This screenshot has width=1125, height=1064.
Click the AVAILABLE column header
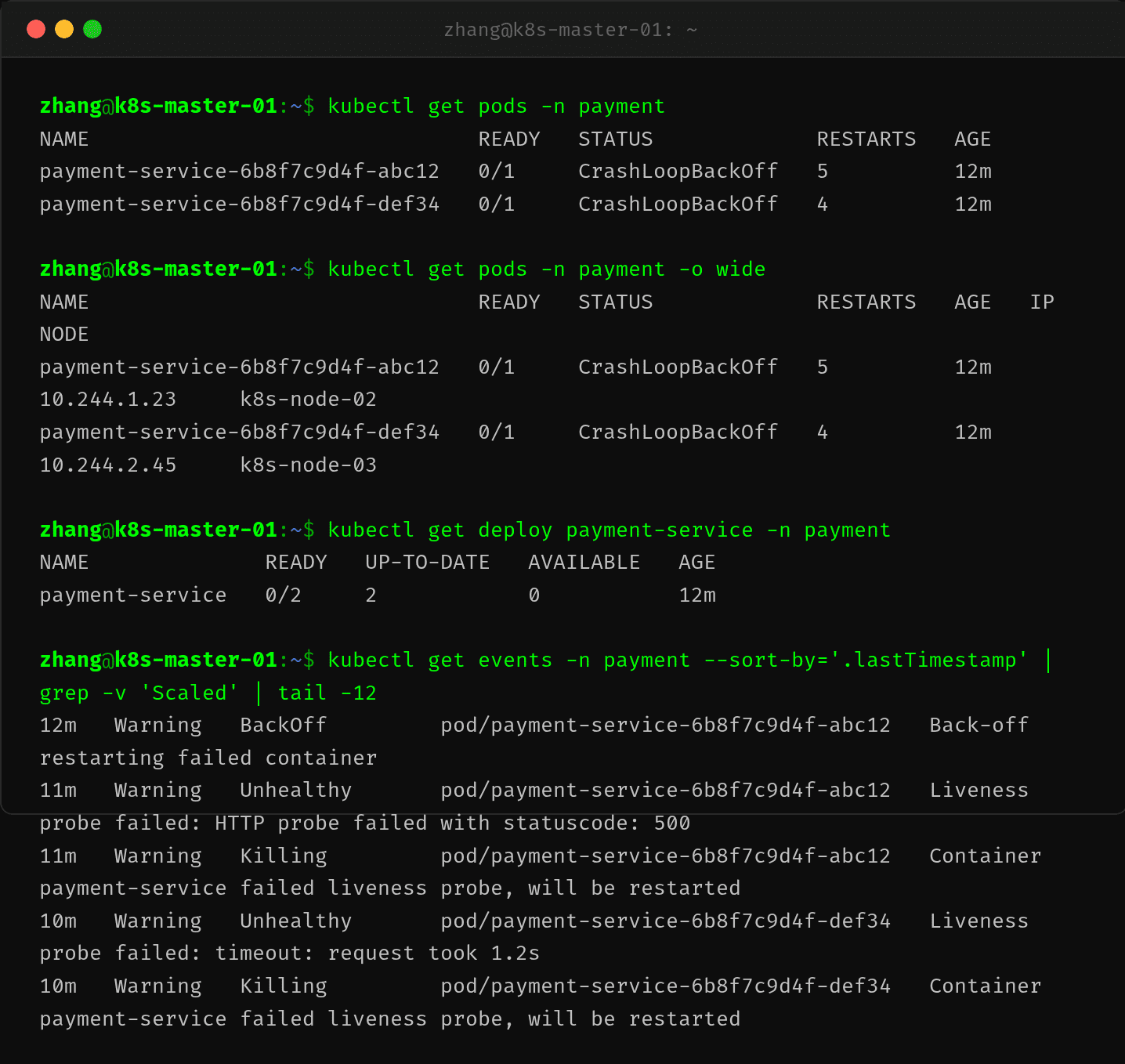tap(584, 562)
